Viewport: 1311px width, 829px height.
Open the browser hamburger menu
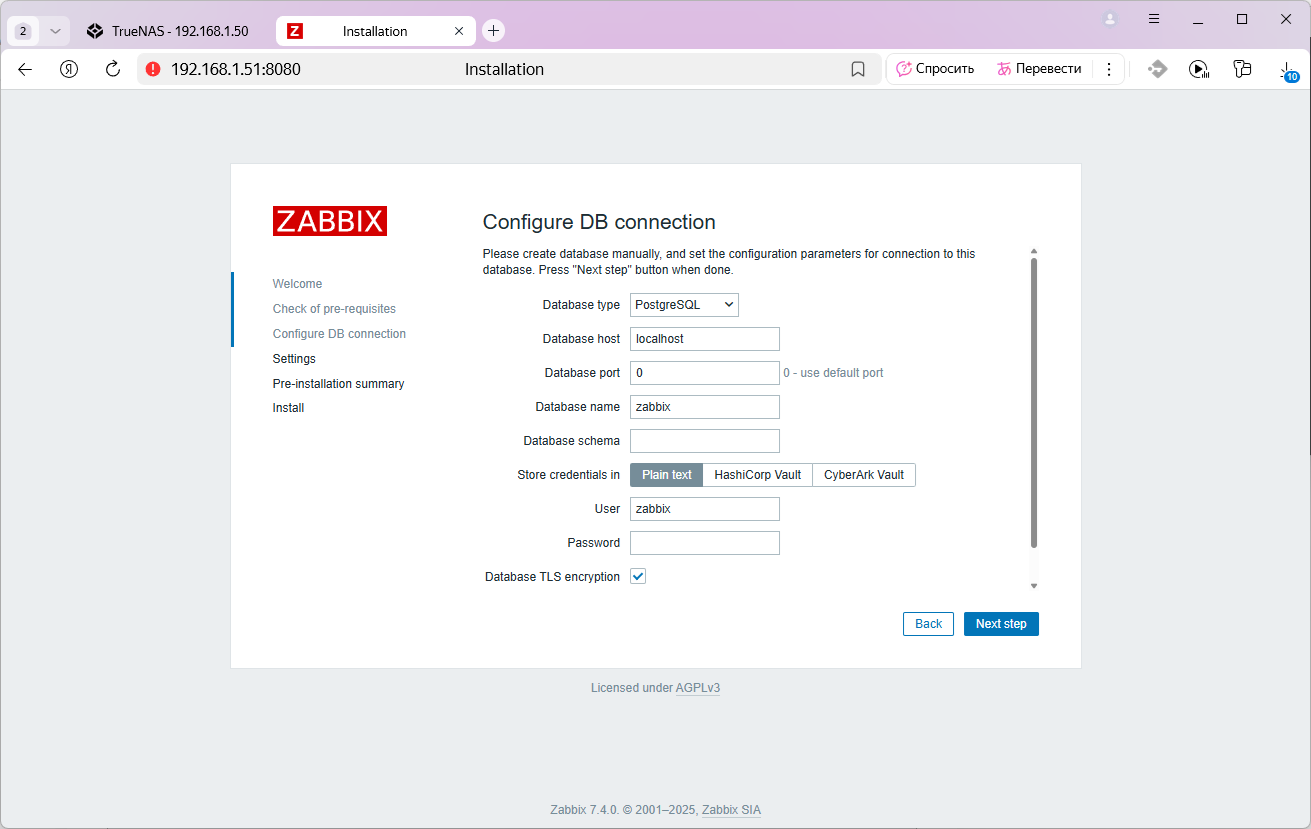tap(1154, 19)
